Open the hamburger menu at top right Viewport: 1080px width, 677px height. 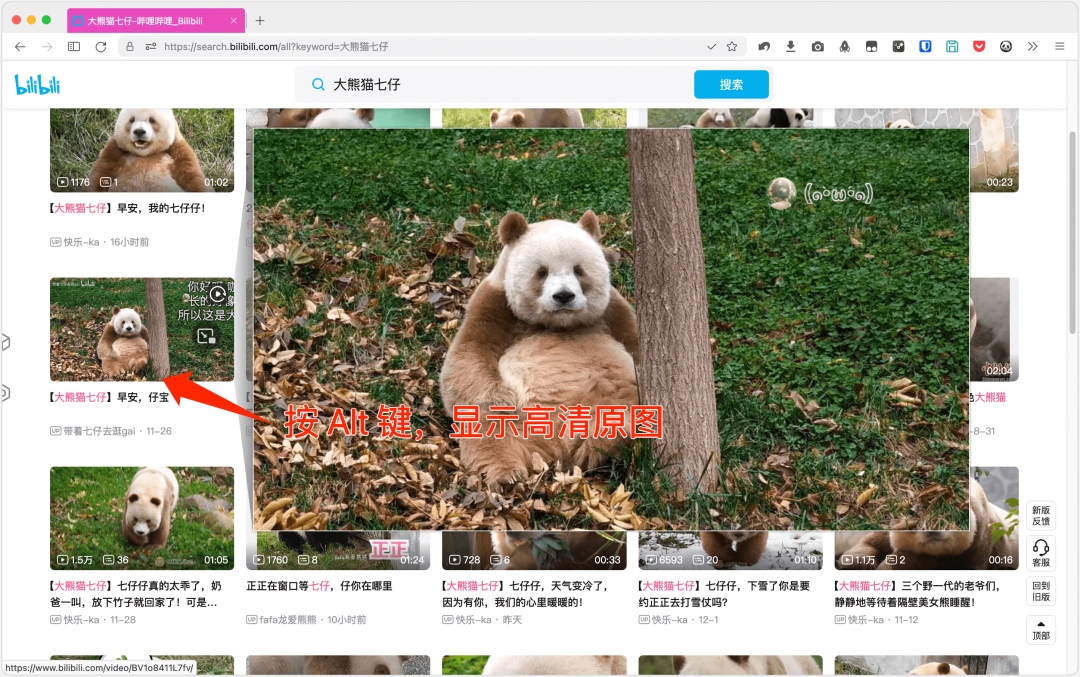1059,46
